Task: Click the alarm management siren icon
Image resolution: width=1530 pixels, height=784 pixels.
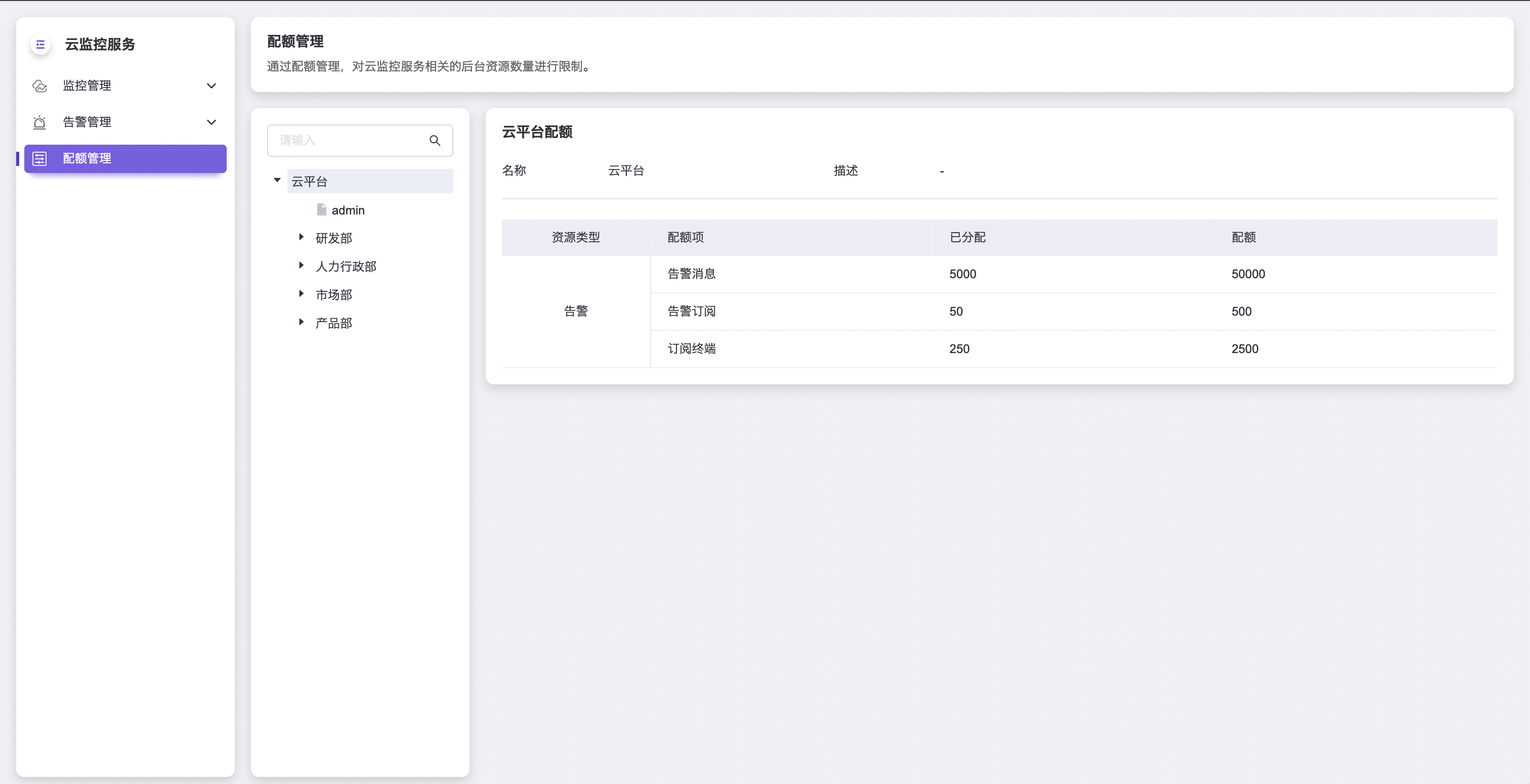Action: pyautogui.click(x=40, y=122)
